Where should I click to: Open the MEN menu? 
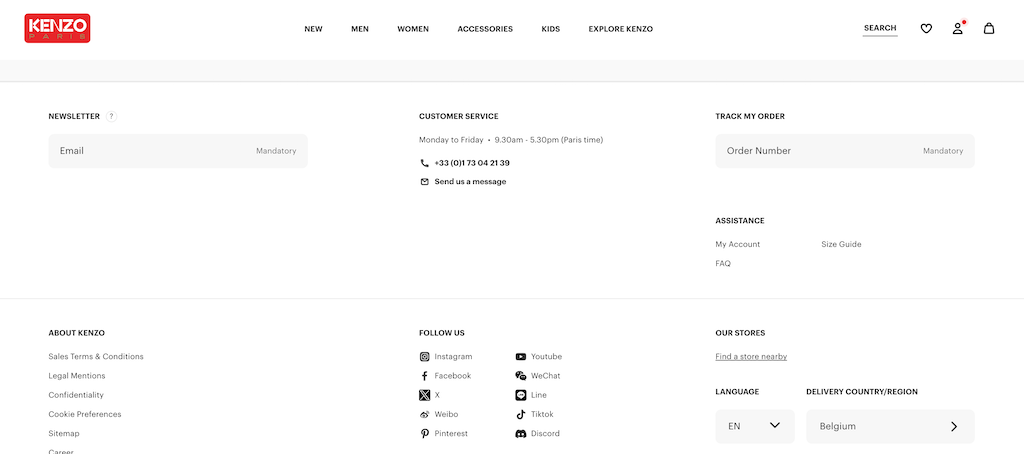[x=360, y=29]
